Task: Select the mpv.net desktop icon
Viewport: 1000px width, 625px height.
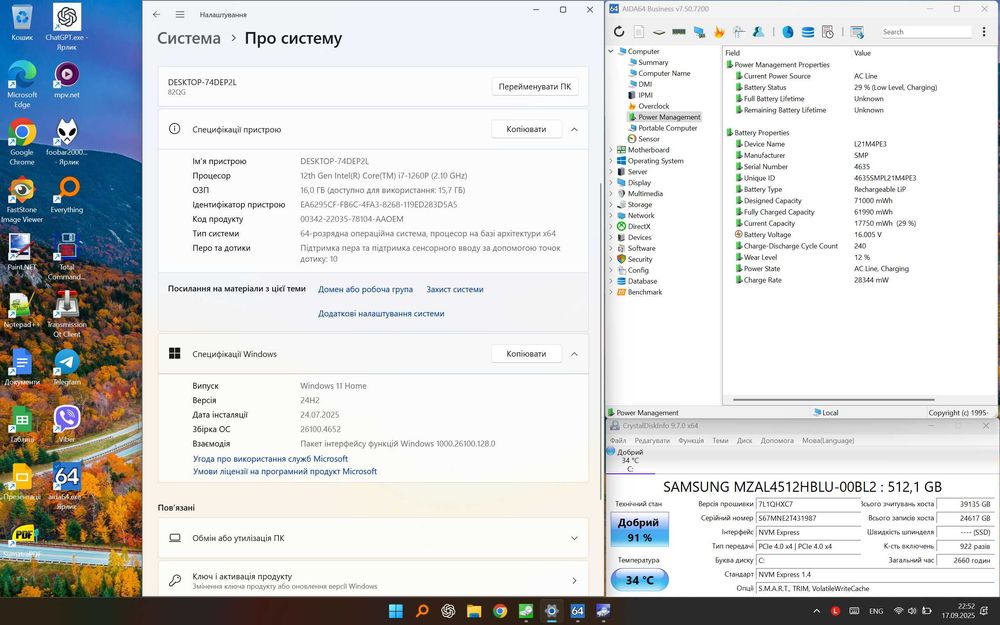Action: click(x=66, y=80)
